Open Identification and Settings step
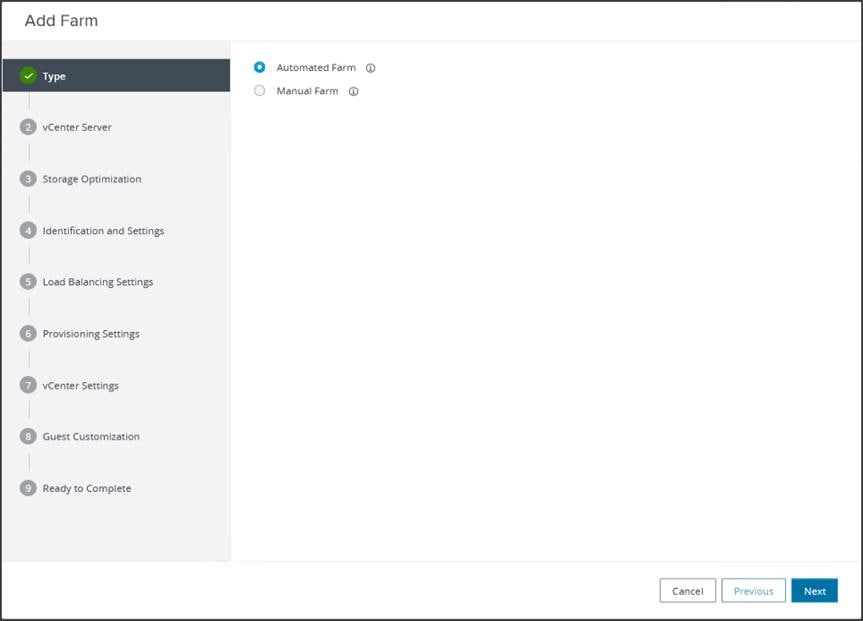 [x=103, y=231]
